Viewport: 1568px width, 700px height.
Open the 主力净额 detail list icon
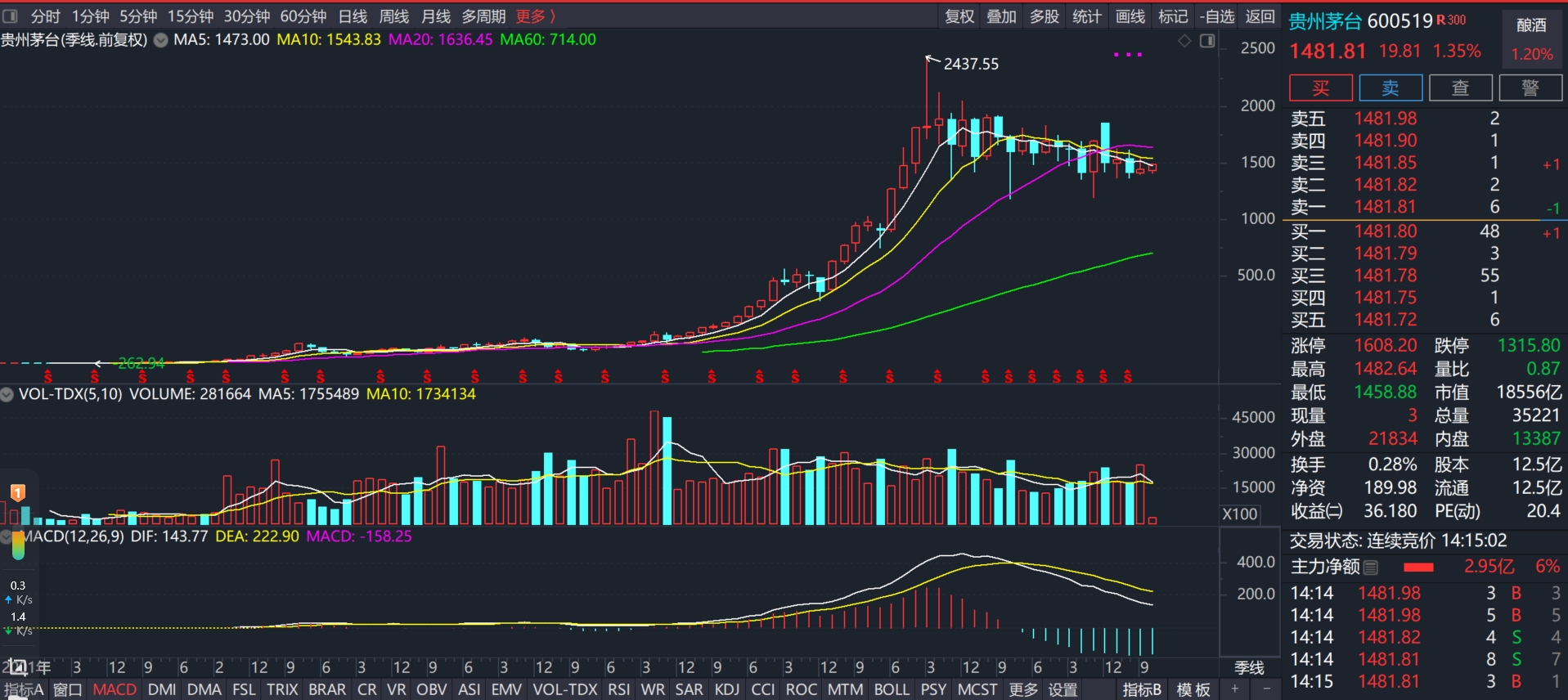1371,567
